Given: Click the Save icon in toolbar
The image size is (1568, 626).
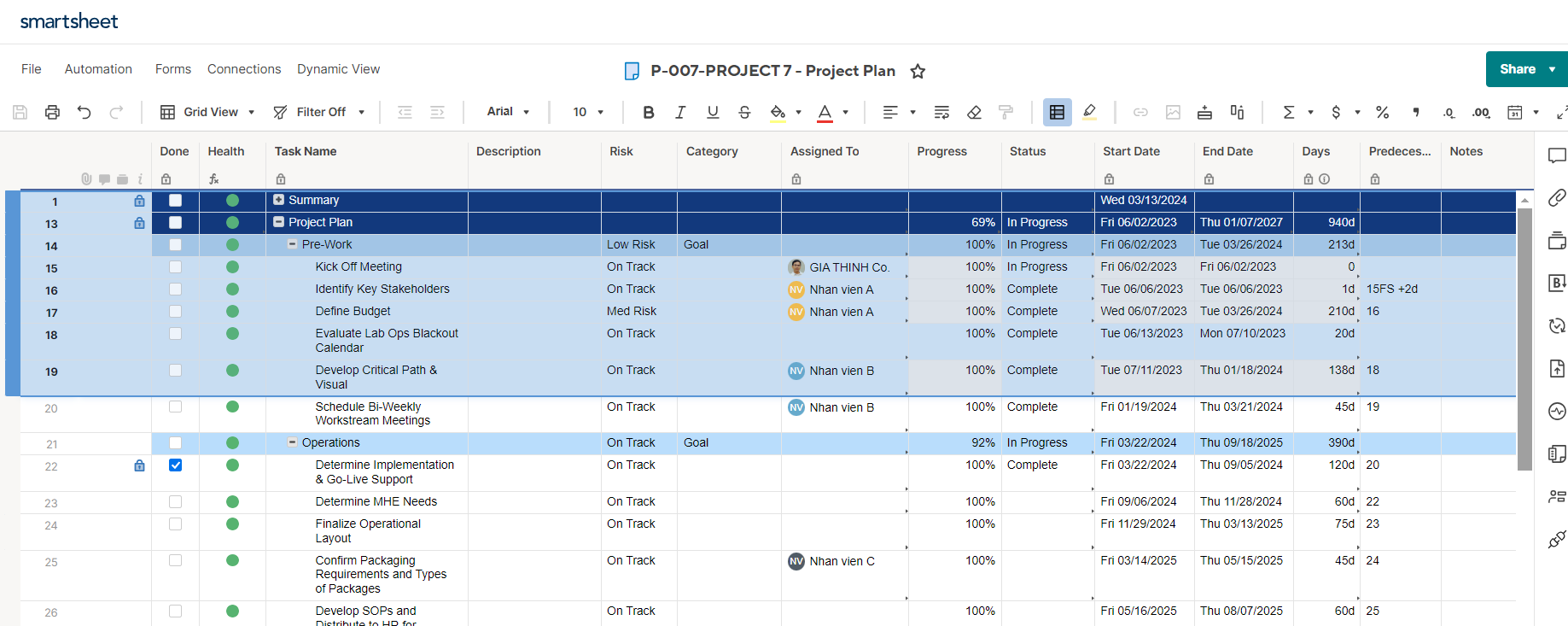Looking at the screenshot, I should point(20,112).
